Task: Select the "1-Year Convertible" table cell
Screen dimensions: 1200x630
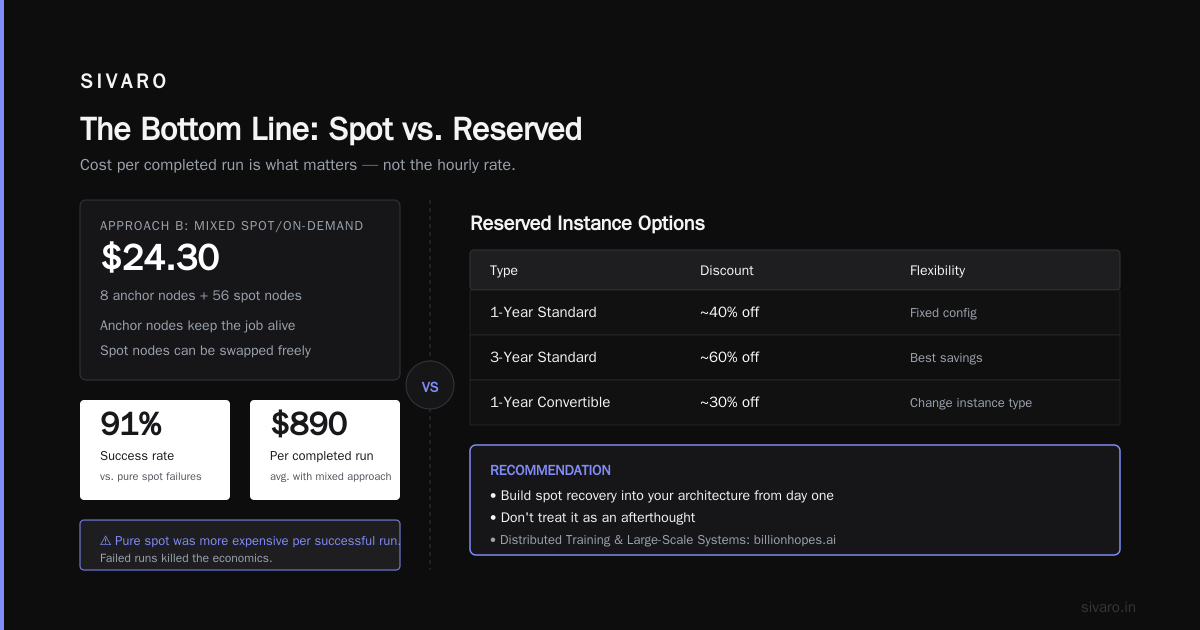Action: pos(550,402)
